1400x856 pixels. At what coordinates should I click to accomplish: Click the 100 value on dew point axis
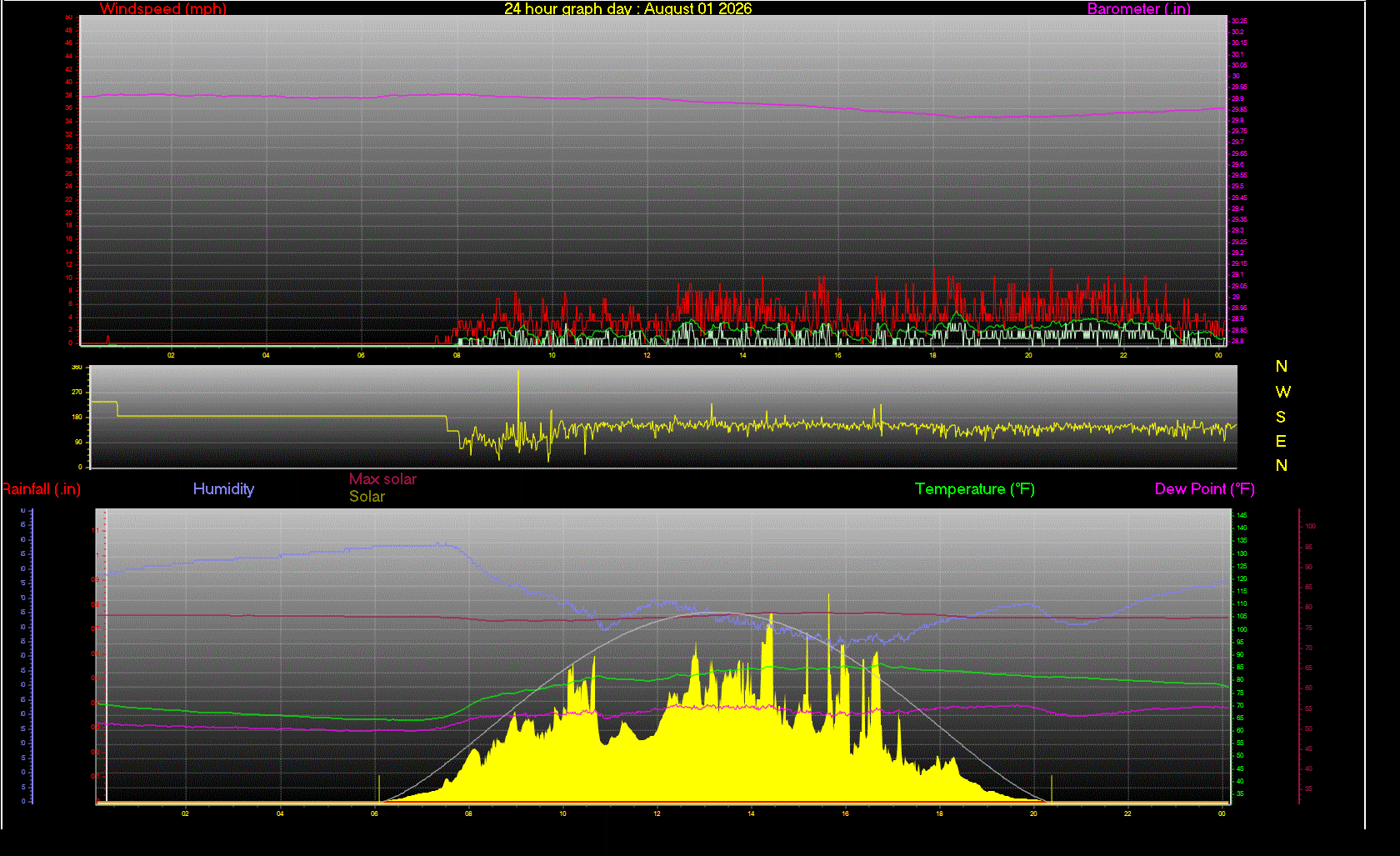point(1310,526)
